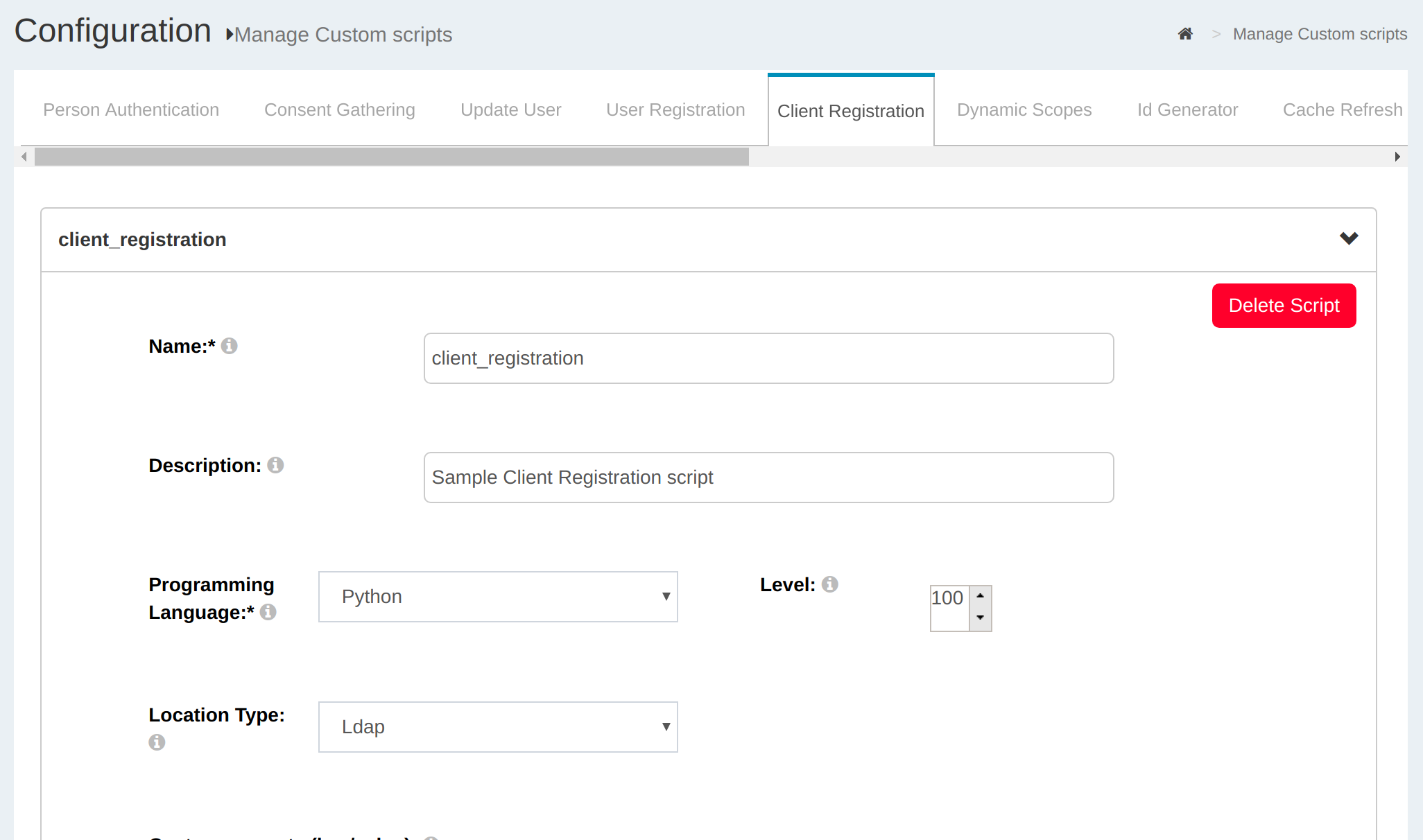
Task: Click the Delete Script button
Action: tap(1284, 305)
